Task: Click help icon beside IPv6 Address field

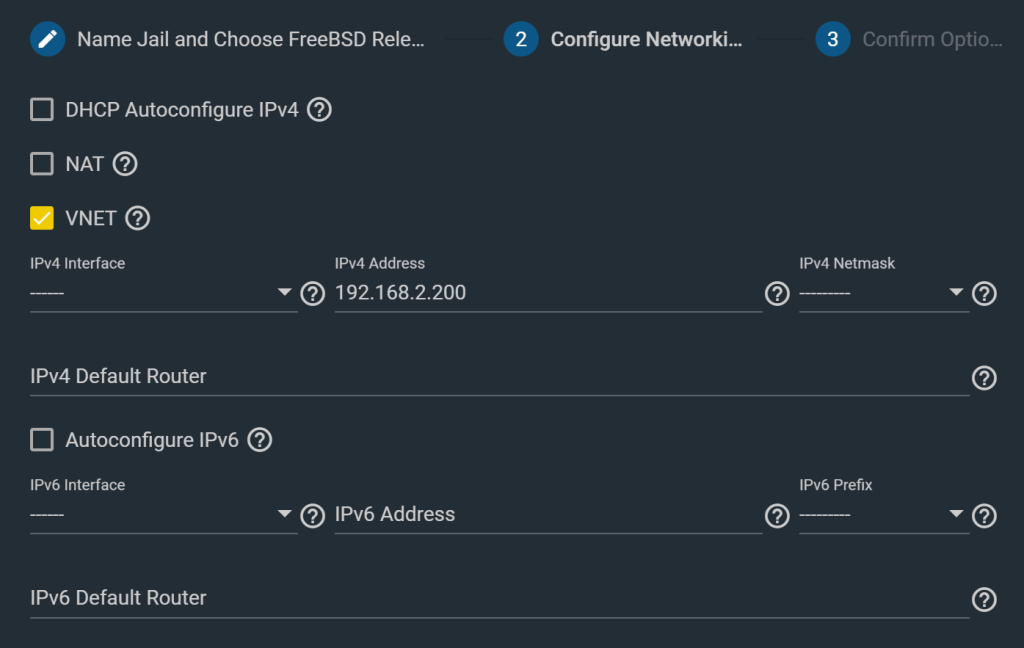Action: click(x=777, y=515)
